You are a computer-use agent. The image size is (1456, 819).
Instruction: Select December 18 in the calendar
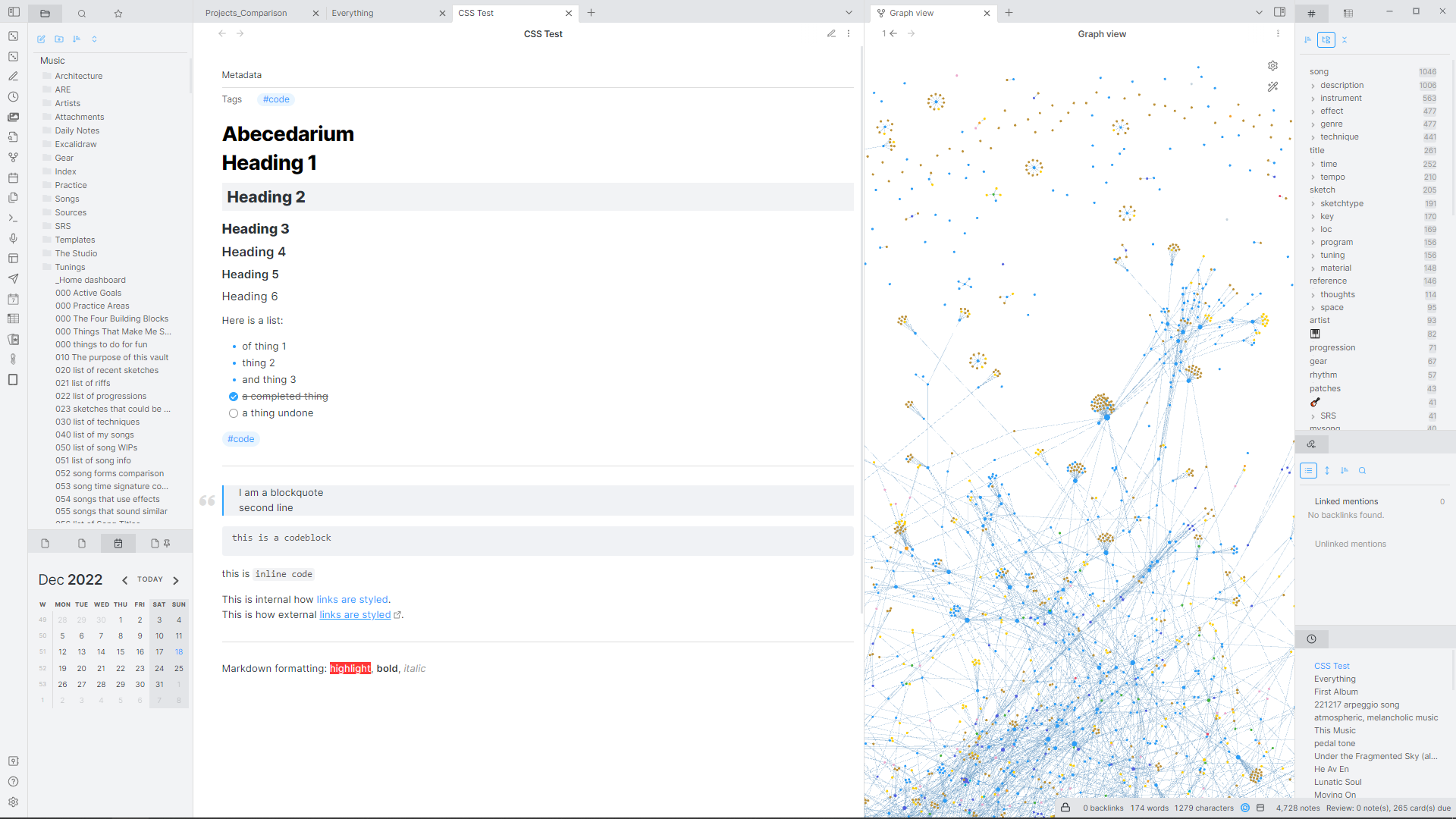point(179,652)
